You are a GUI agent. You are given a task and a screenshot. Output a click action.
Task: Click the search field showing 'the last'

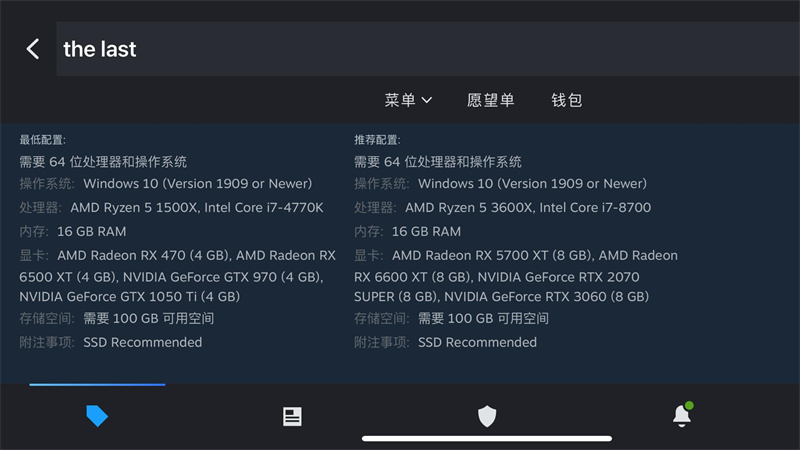point(428,49)
